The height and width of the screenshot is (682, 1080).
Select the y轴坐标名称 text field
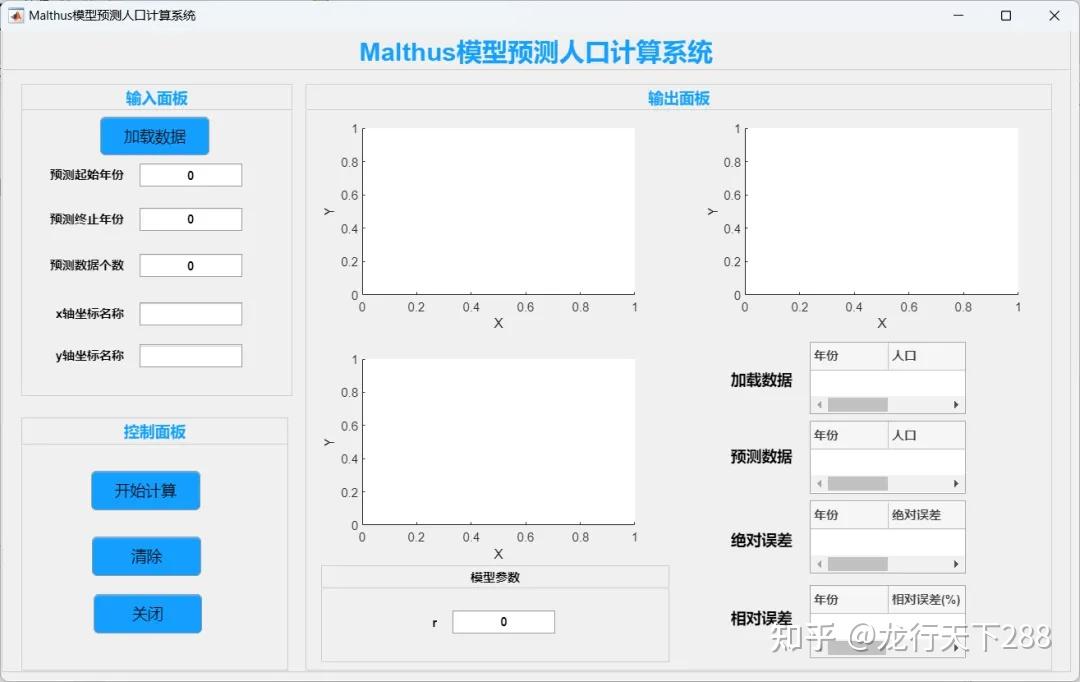190,355
